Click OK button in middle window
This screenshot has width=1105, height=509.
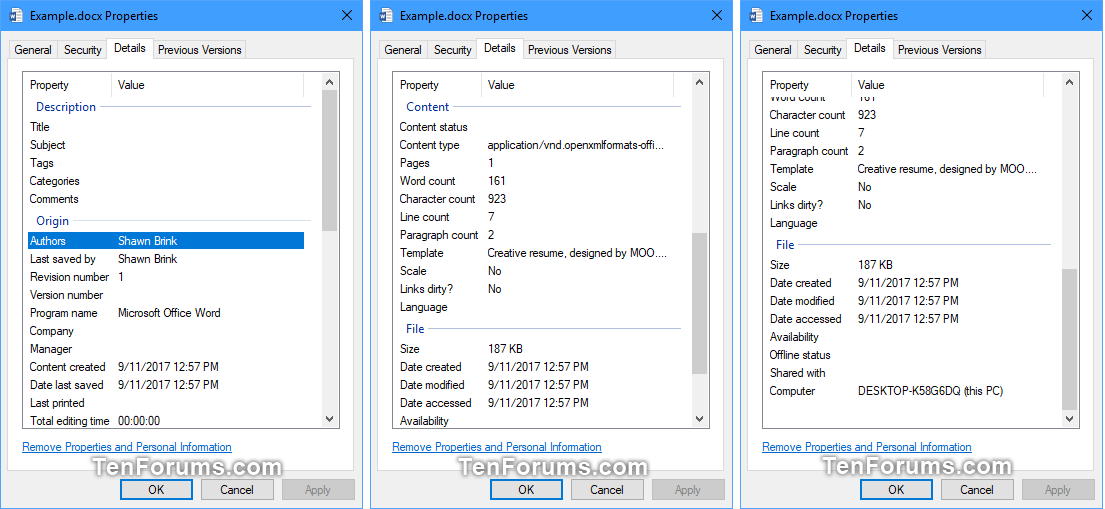(x=526, y=489)
